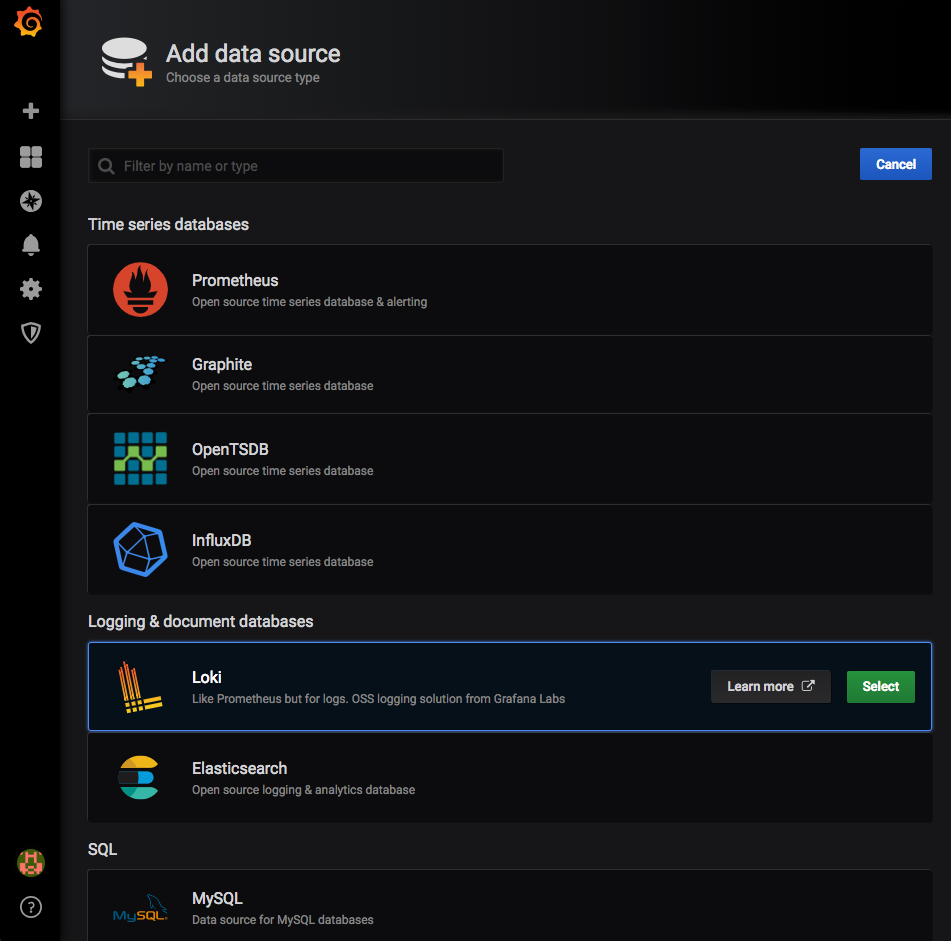Click the Loki title text
Image resolution: width=951 pixels, height=941 pixels.
click(206, 677)
